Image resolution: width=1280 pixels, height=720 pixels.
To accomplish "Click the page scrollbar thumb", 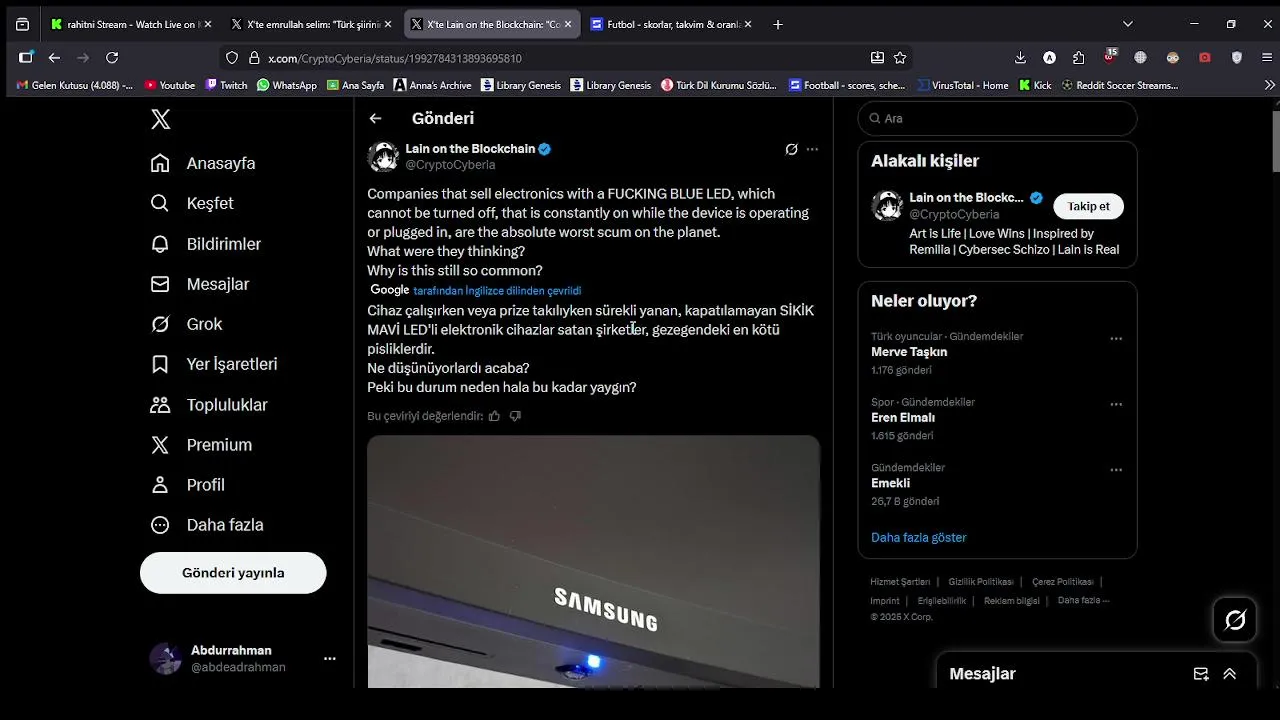I will [1275, 140].
